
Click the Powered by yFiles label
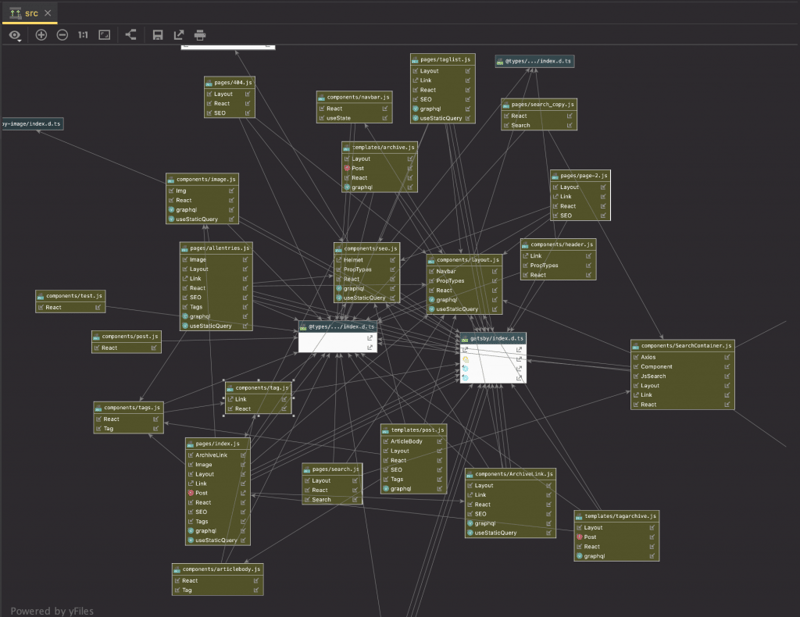pos(52,609)
